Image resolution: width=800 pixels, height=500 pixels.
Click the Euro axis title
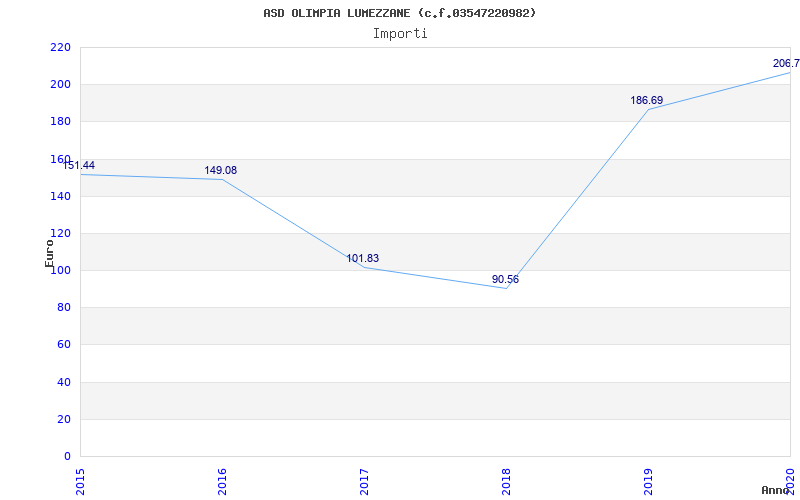(49, 253)
